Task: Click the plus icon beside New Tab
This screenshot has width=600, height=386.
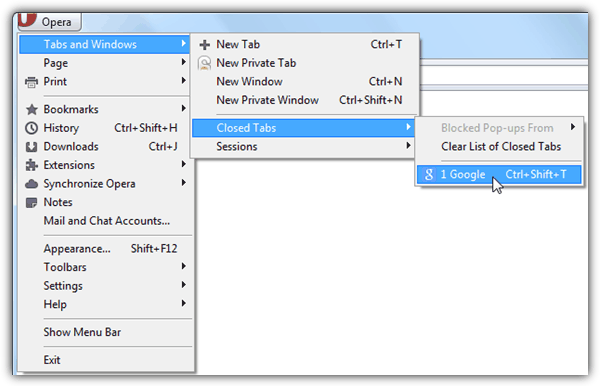Action: click(x=205, y=45)
